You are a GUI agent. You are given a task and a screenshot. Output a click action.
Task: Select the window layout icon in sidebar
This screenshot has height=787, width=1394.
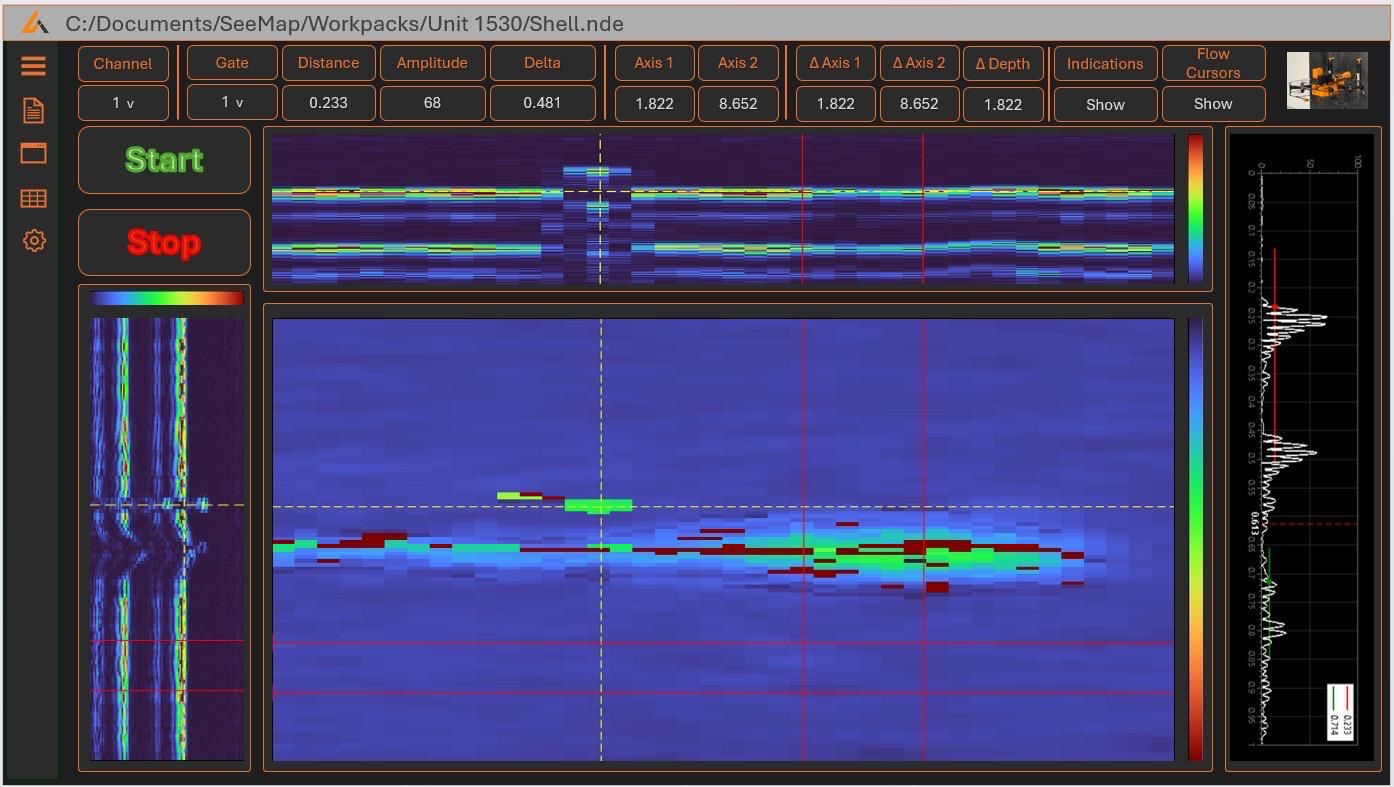coord(33,153)
